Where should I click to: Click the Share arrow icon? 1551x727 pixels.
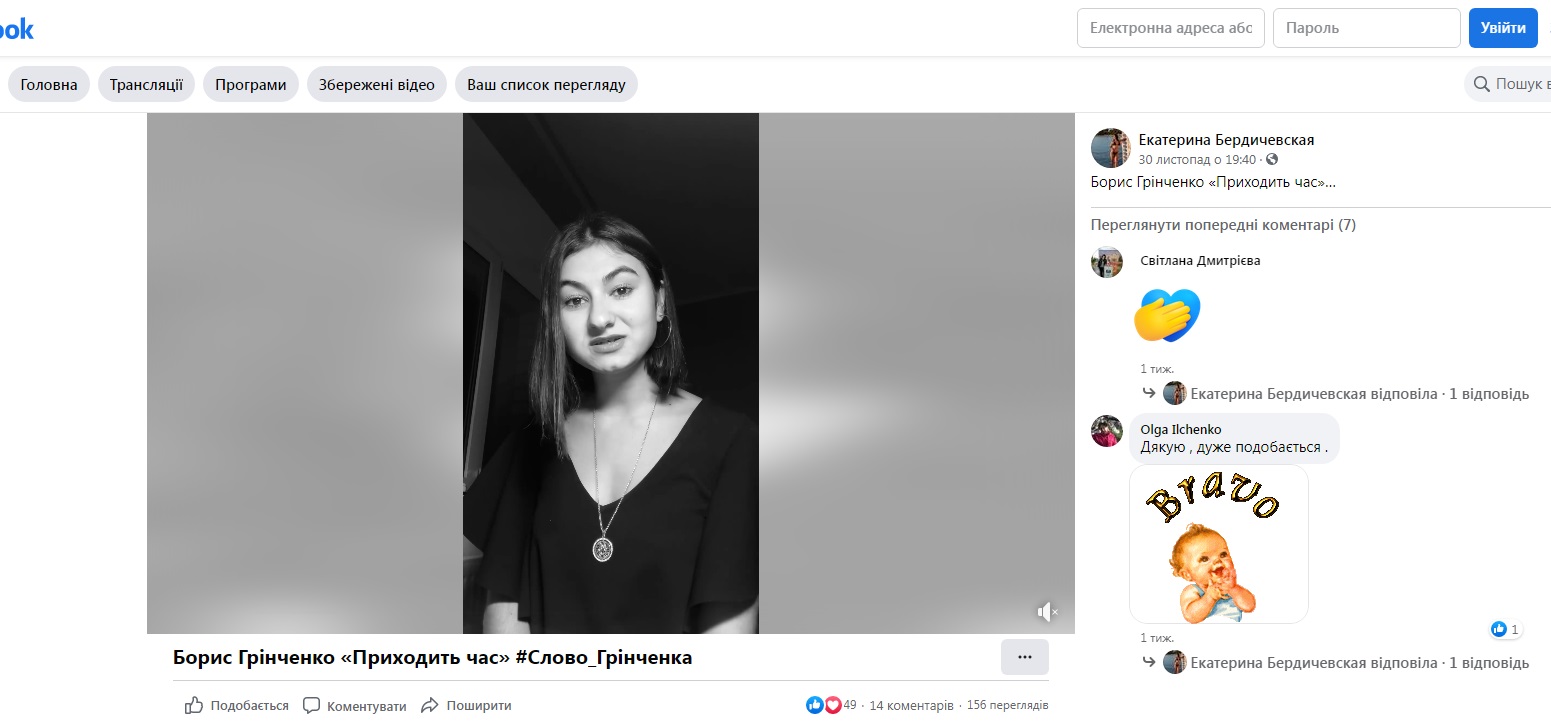click(430, 705)
